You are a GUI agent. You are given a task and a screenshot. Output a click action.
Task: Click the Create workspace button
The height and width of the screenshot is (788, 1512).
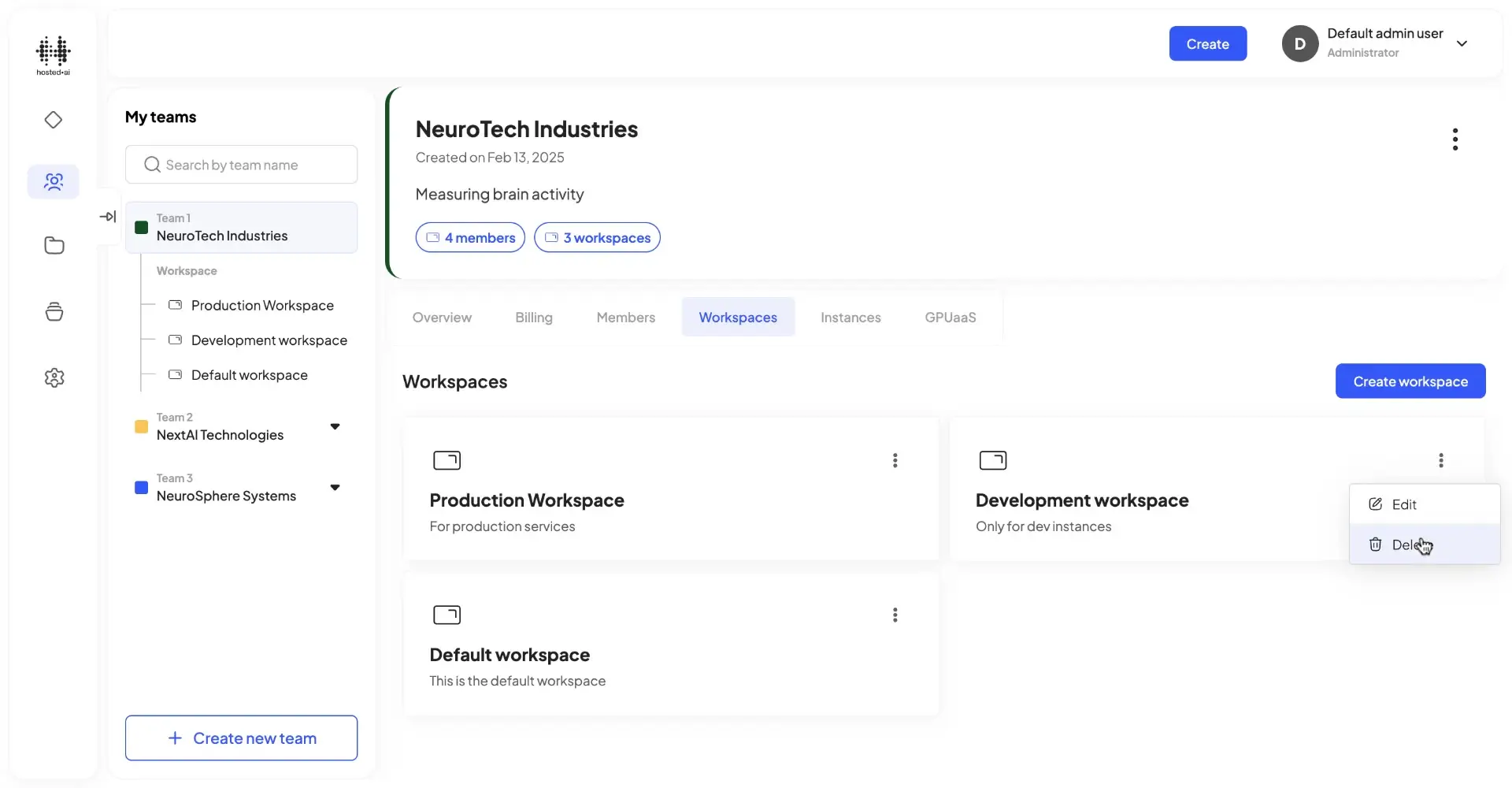click(x=1410, y=381)
